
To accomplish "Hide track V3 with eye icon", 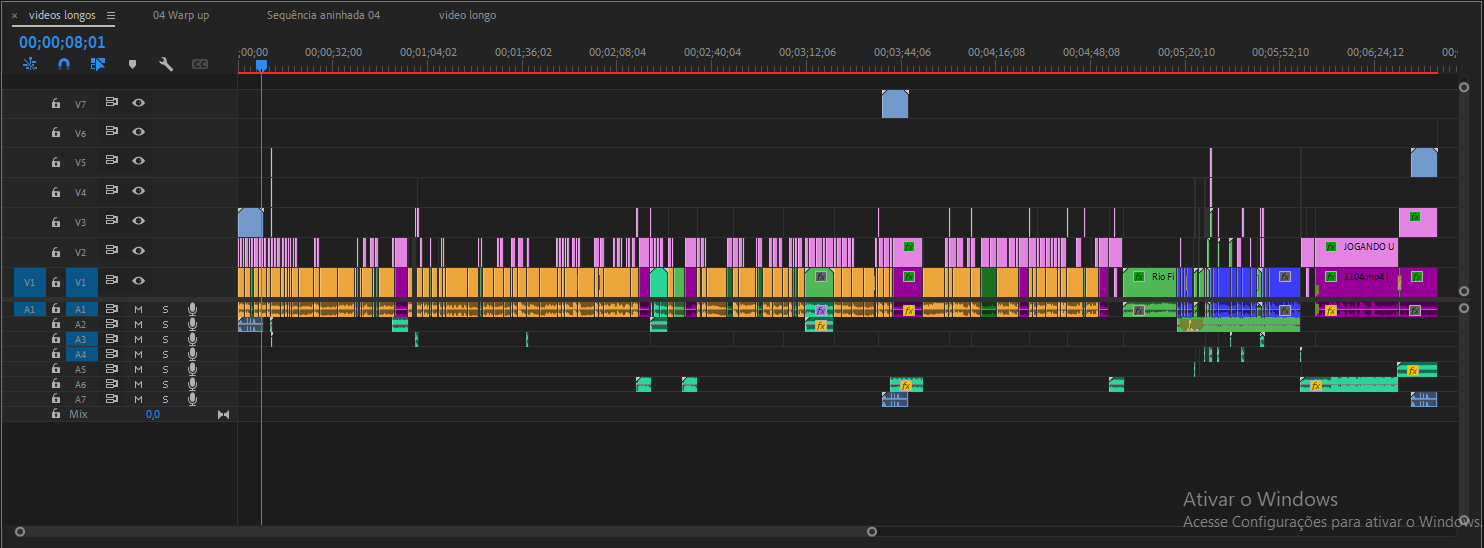I will click(139, 221).
